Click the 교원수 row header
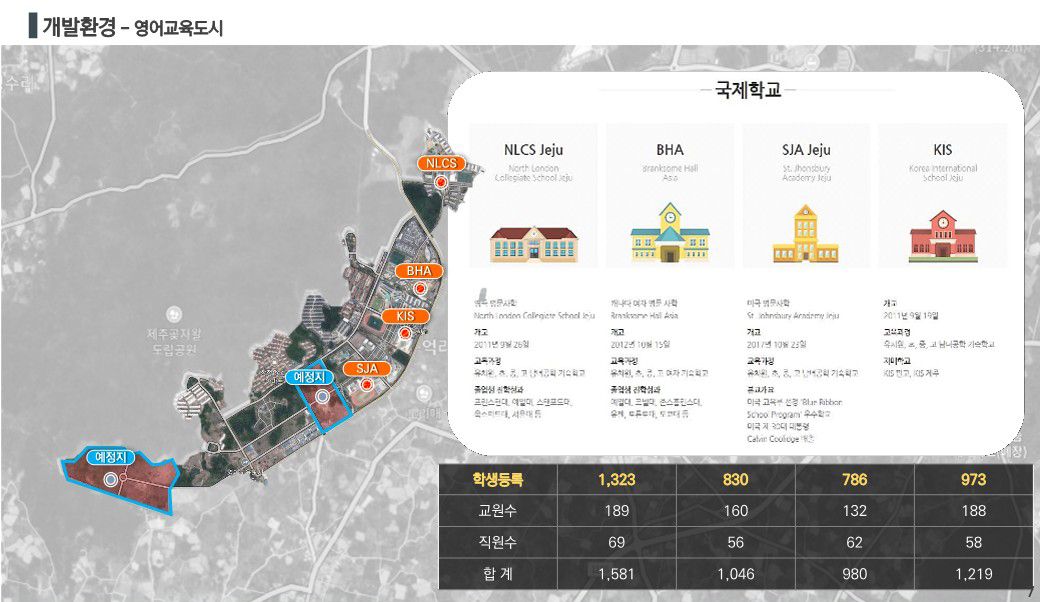This screenshot has width=1040, height=602. [497, 511]
